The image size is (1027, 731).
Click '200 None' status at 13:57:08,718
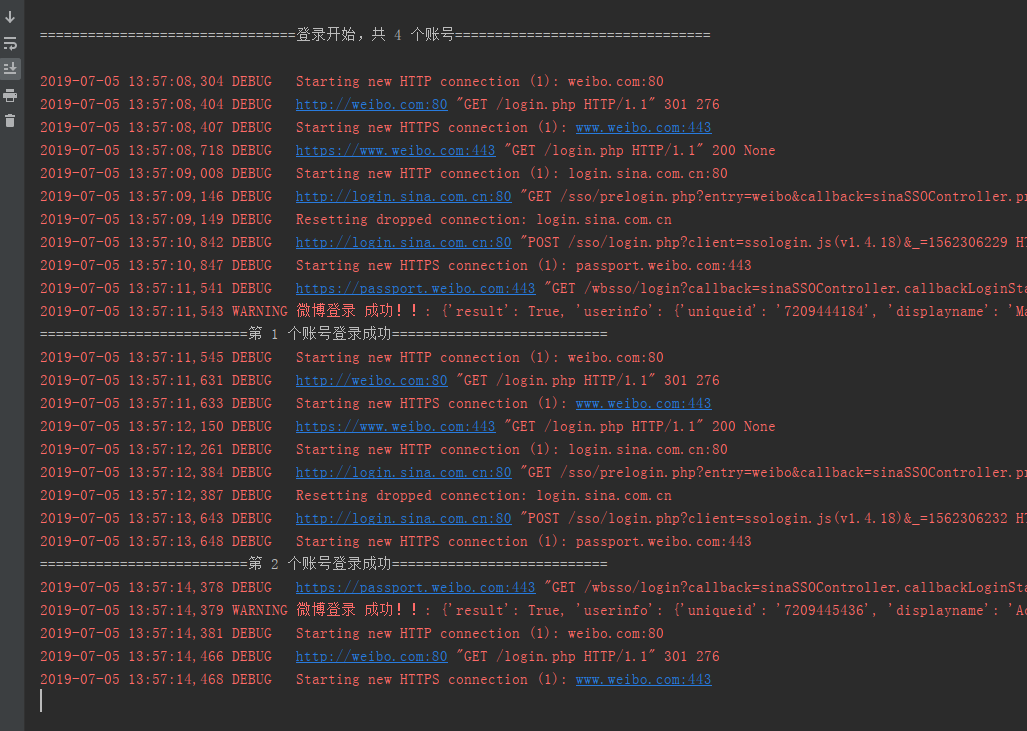coord(743,150)
